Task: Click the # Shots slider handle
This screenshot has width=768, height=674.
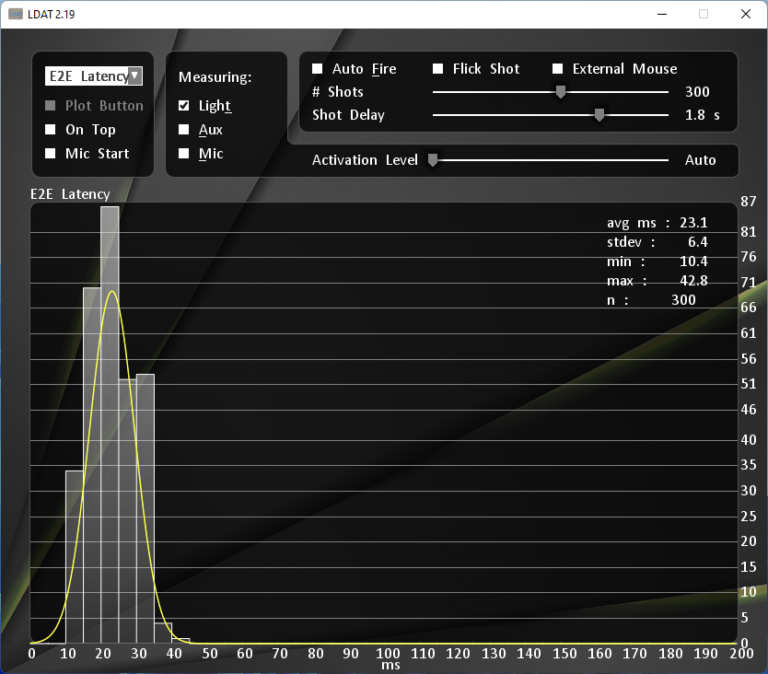Action: (561, 92)
